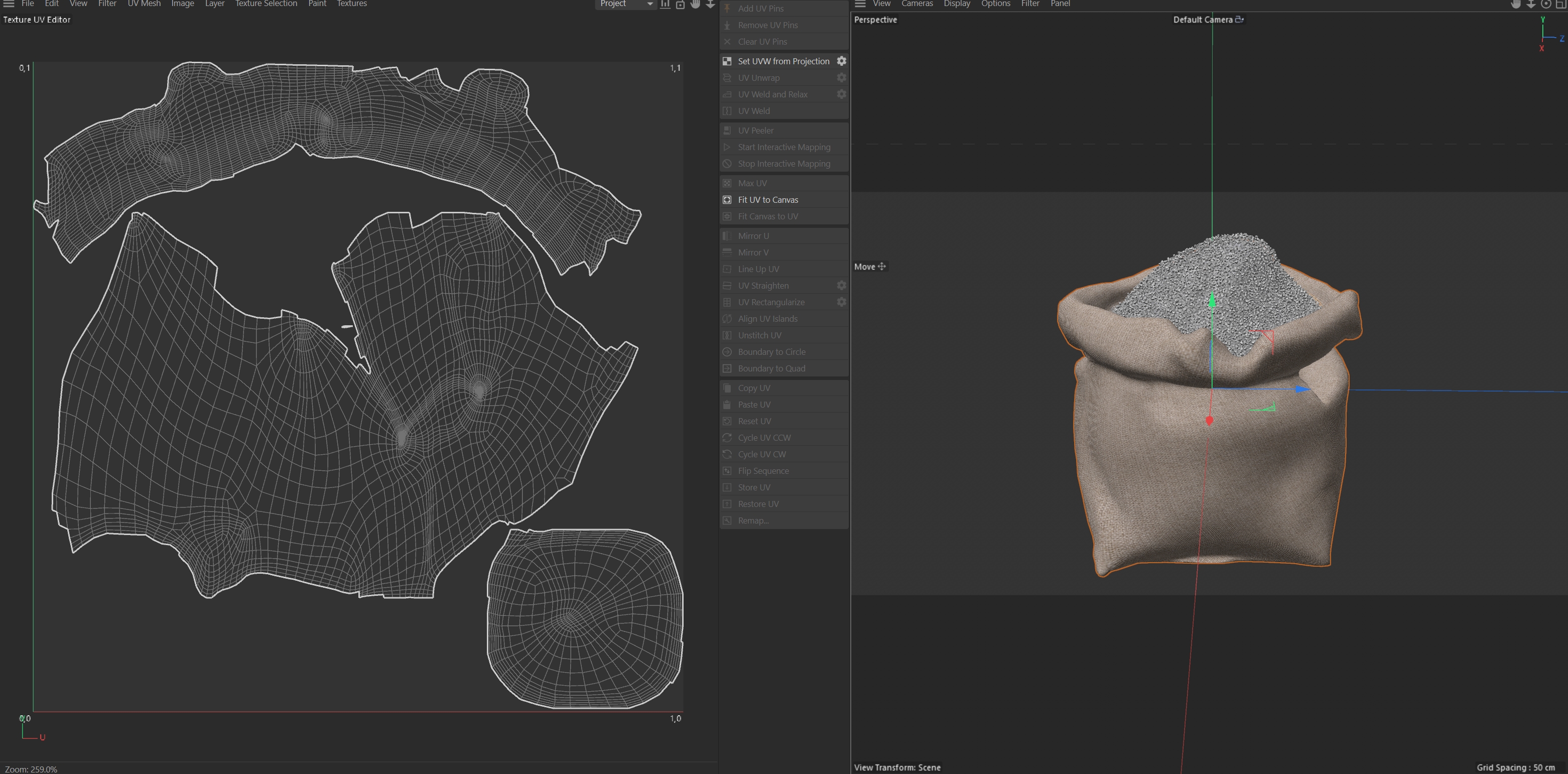Click the UV editor pan hand icon
Screen dimensions: 1568x774
695,4
